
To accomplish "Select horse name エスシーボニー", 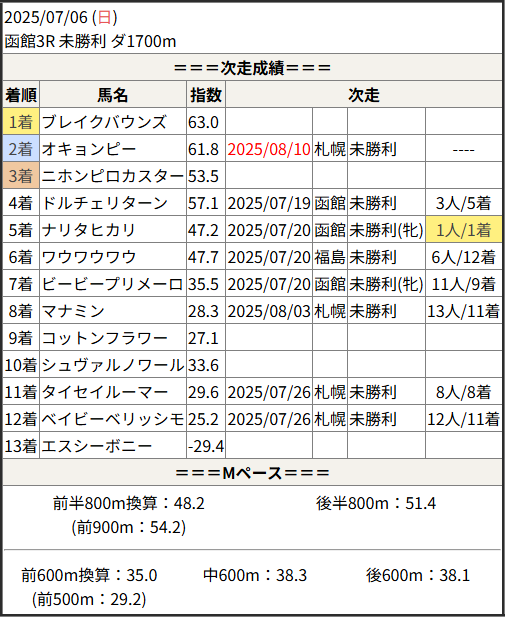I will [x=96, y=446].
